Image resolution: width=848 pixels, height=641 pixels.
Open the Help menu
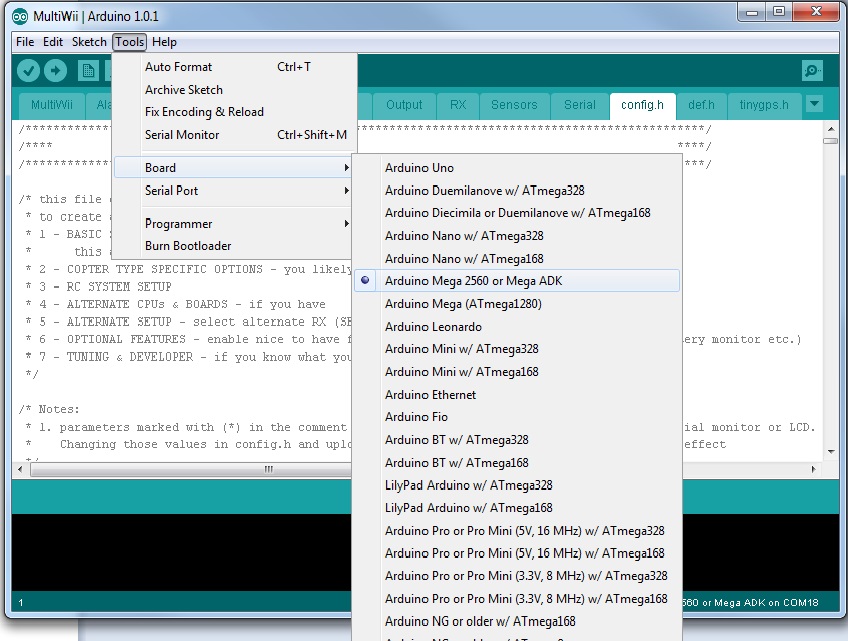(164, 42)
